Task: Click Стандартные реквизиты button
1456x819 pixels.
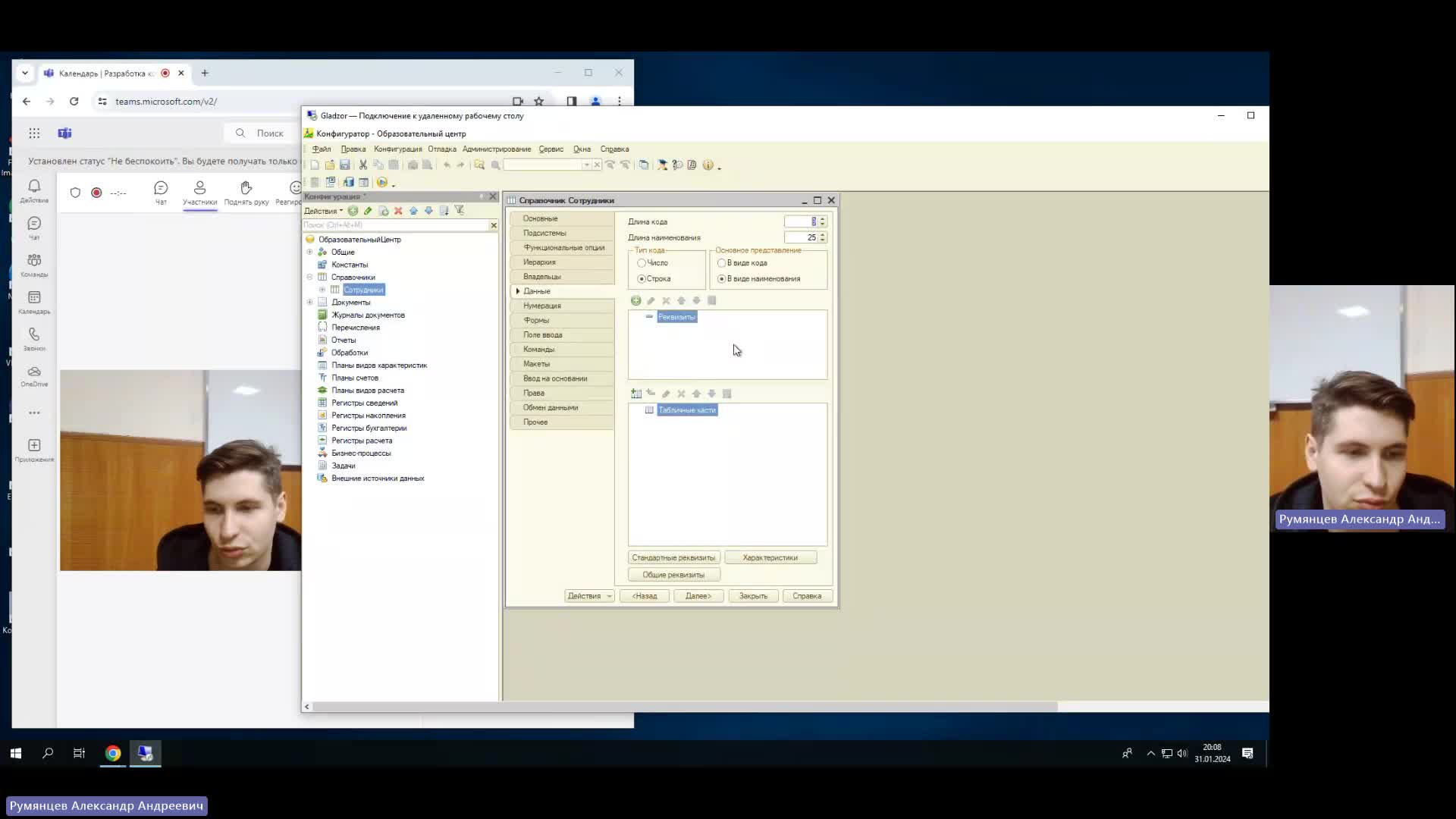Action: click(x=673, y=557)
